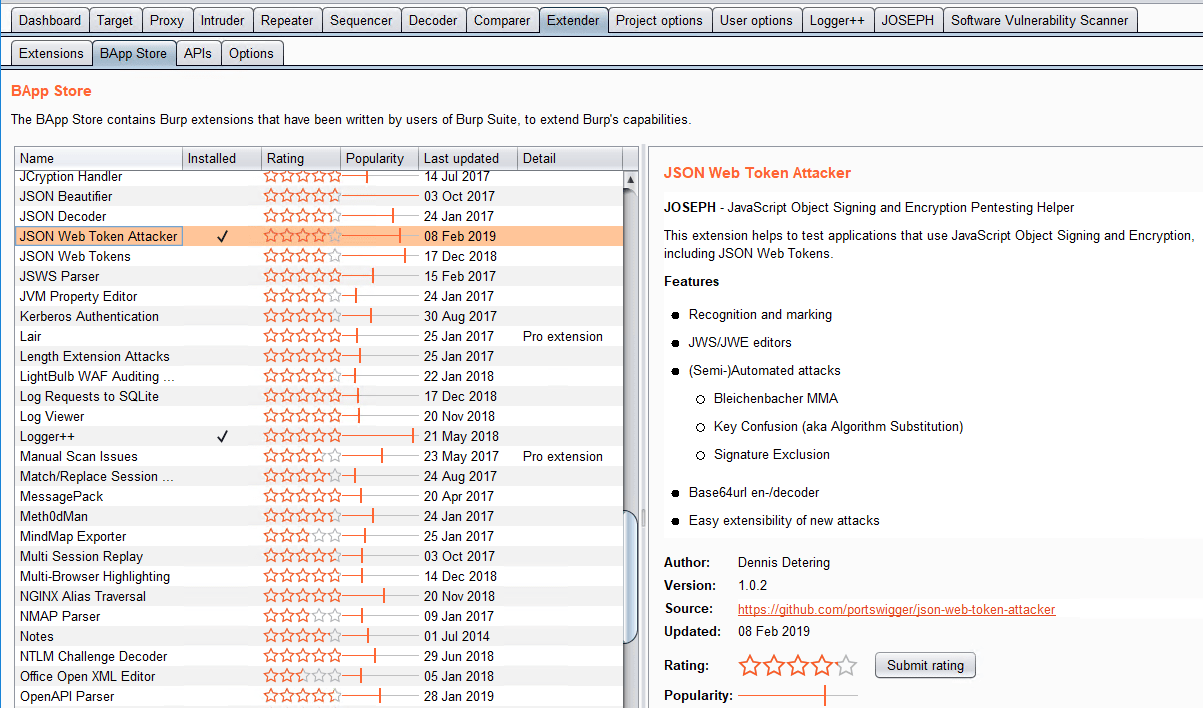Select the NGINX Alias Traversal extension
The height and width of the screenshot is (708, 1203).
click(319, 596)
